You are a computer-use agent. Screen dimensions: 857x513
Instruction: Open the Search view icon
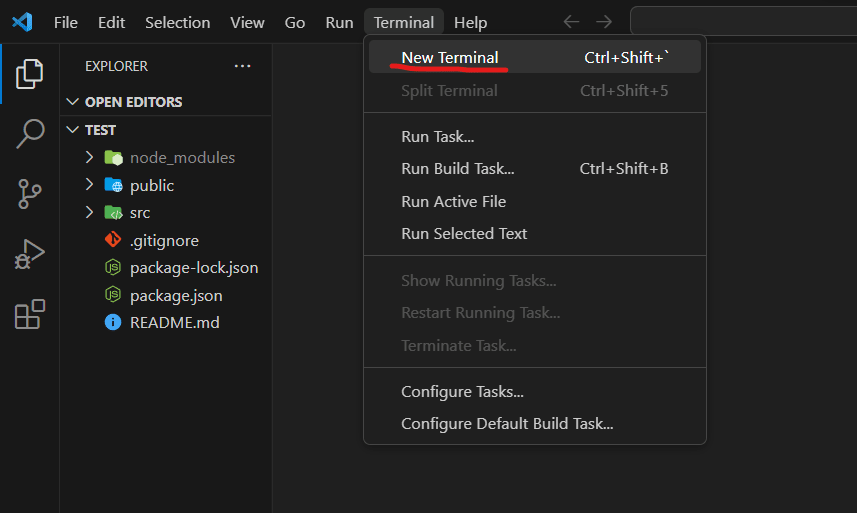tap(30, 133)
